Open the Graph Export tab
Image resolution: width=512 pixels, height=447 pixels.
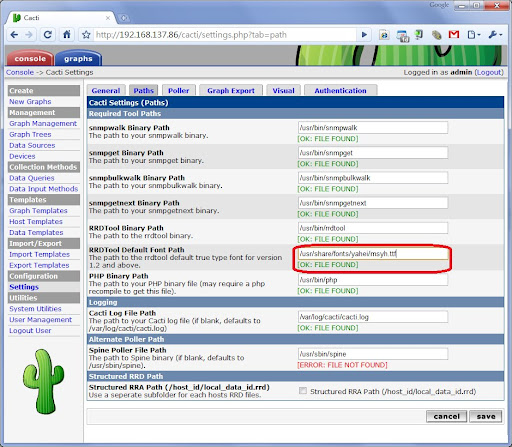point(231,90)
